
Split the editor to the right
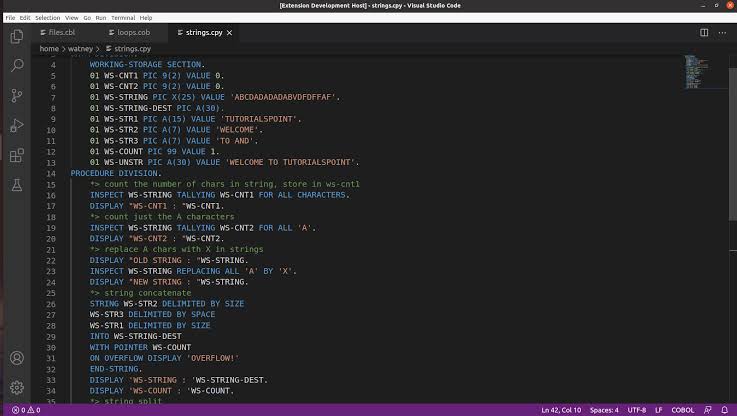pos(704,32)
